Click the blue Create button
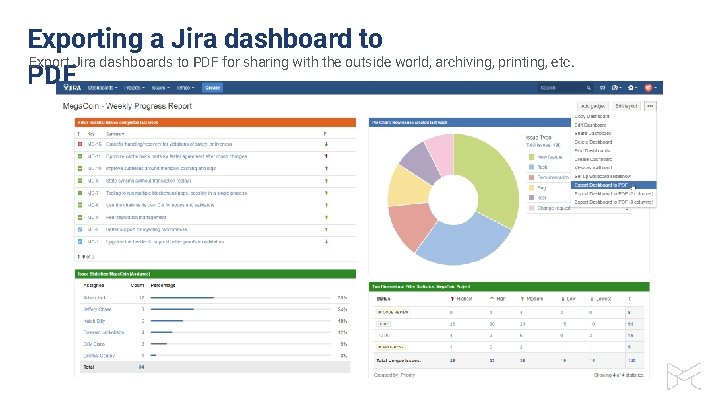This screenshot has width=720, height=405. pos(212,88)
